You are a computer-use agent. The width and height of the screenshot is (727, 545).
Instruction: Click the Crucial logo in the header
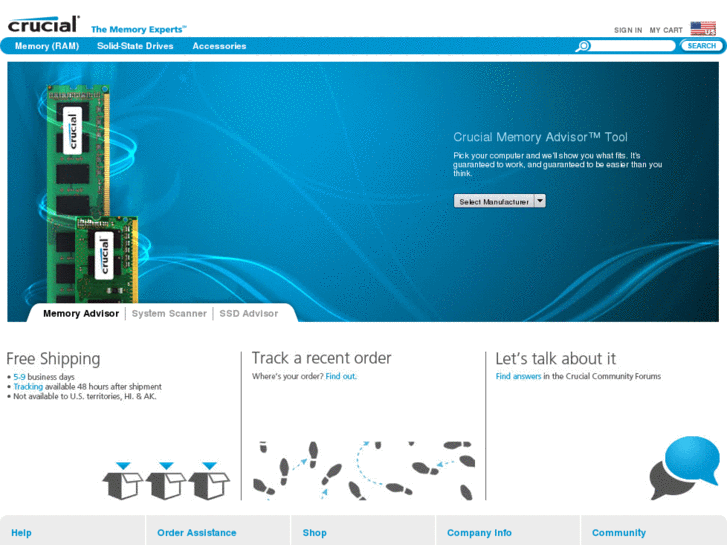click(44, 24)
